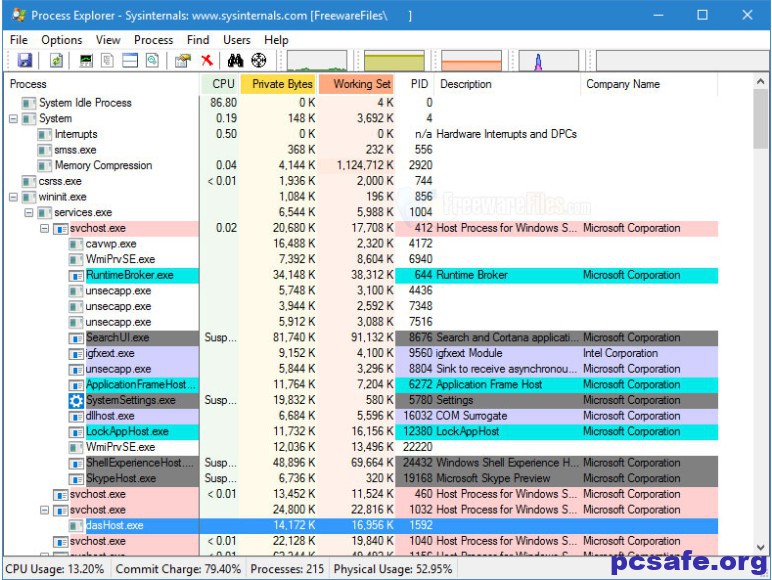Viewport: 772px width, 580px height.
Task: Click the orange physical memory mini graph
Action: coord(472,61)
